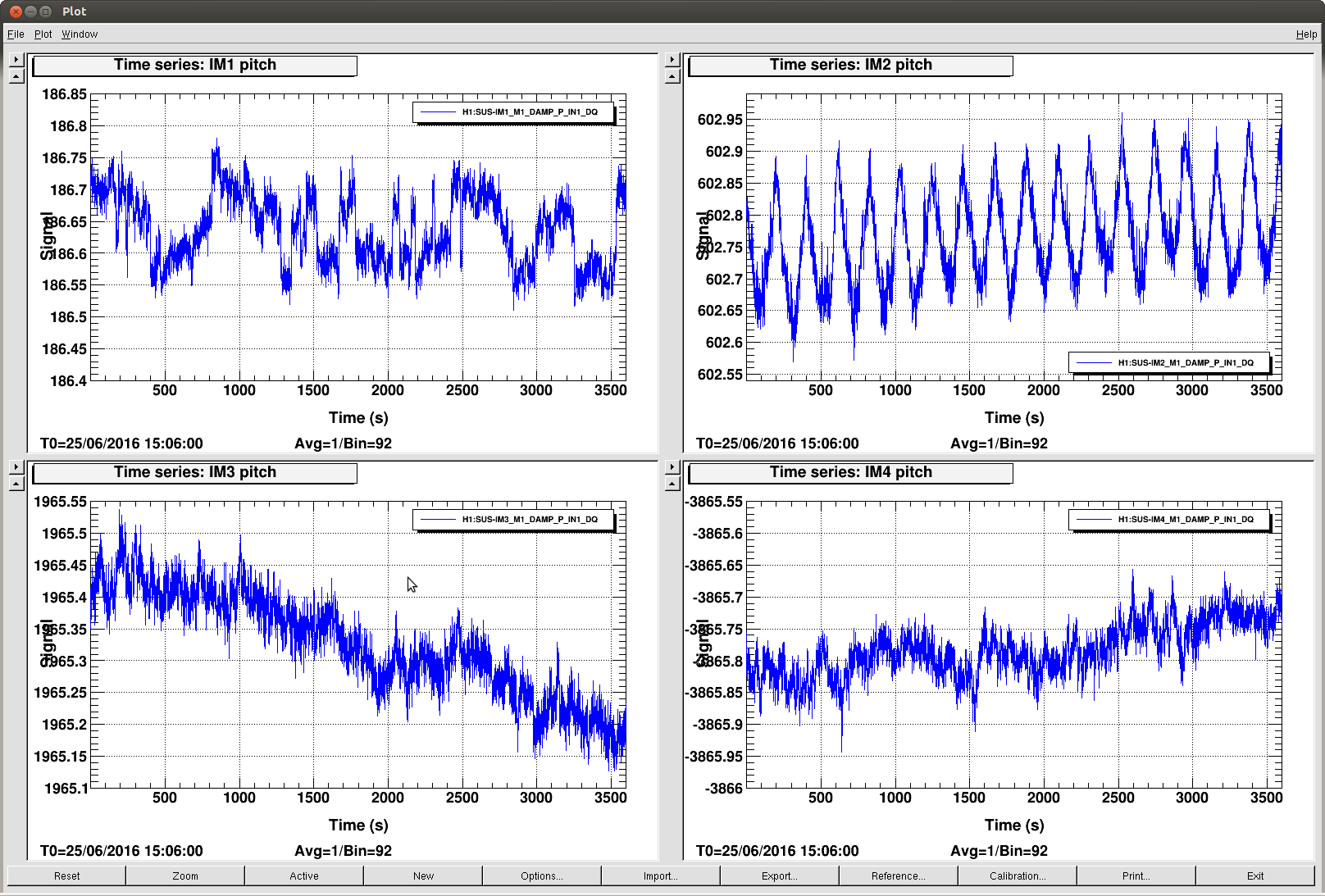Click the IM3 plot 'Time (s)' axis label
This screenshot has height=896, width=1325.
pyautogui.click(x=358, y=826)
